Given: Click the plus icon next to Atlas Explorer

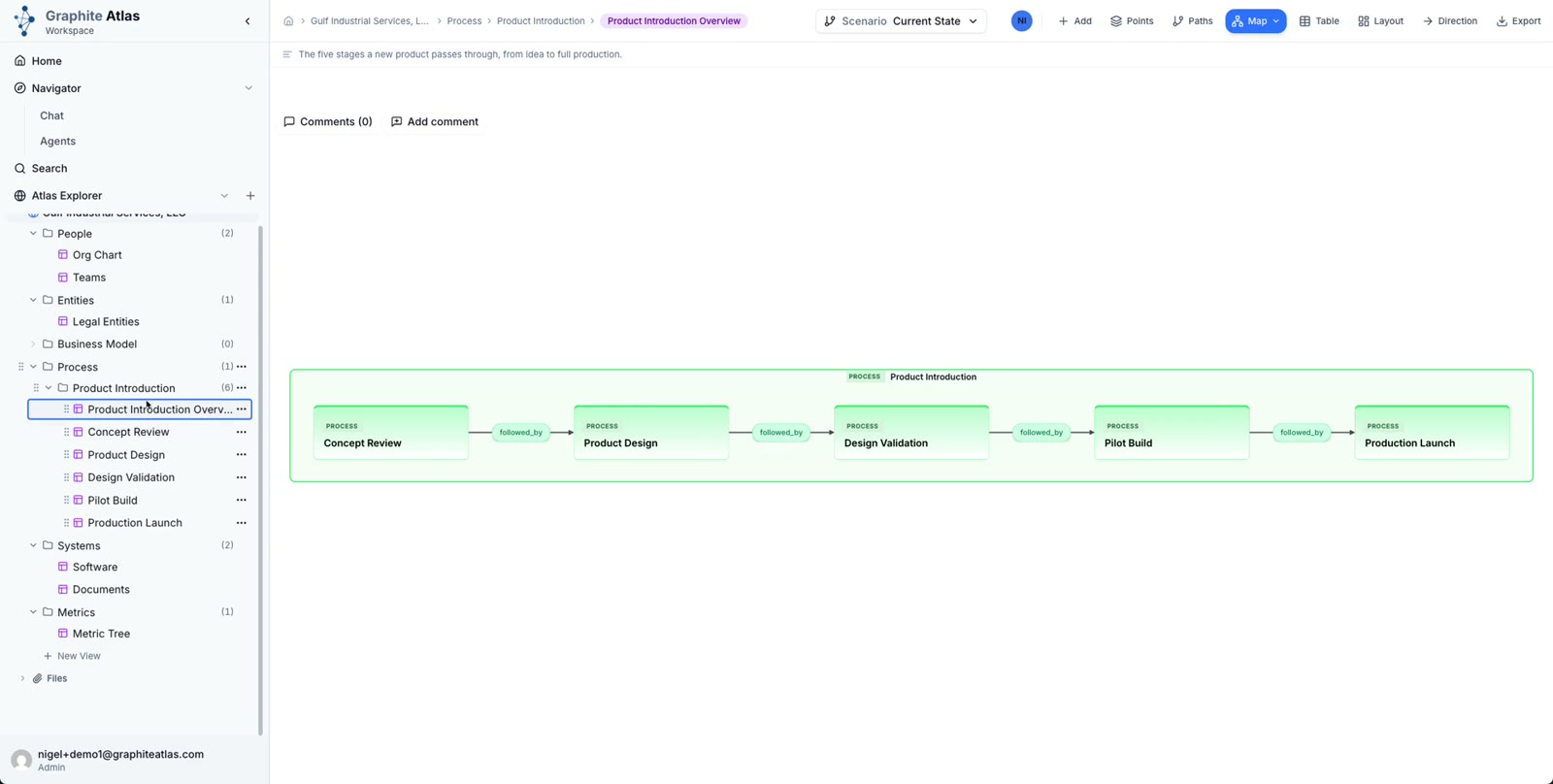Looking at the screenshot, I should tap(250, 196).
